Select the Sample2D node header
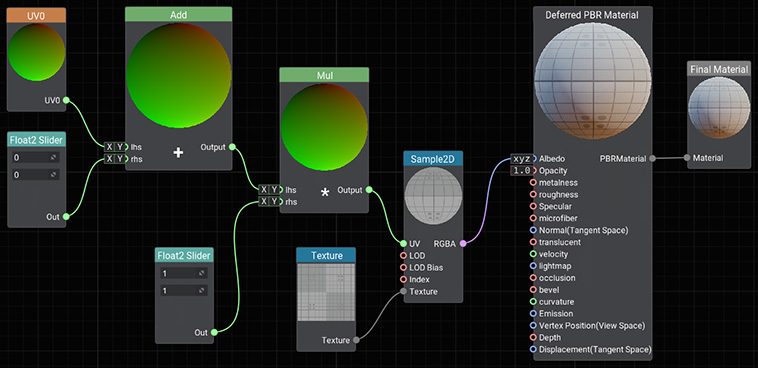 tap(433, 159)
